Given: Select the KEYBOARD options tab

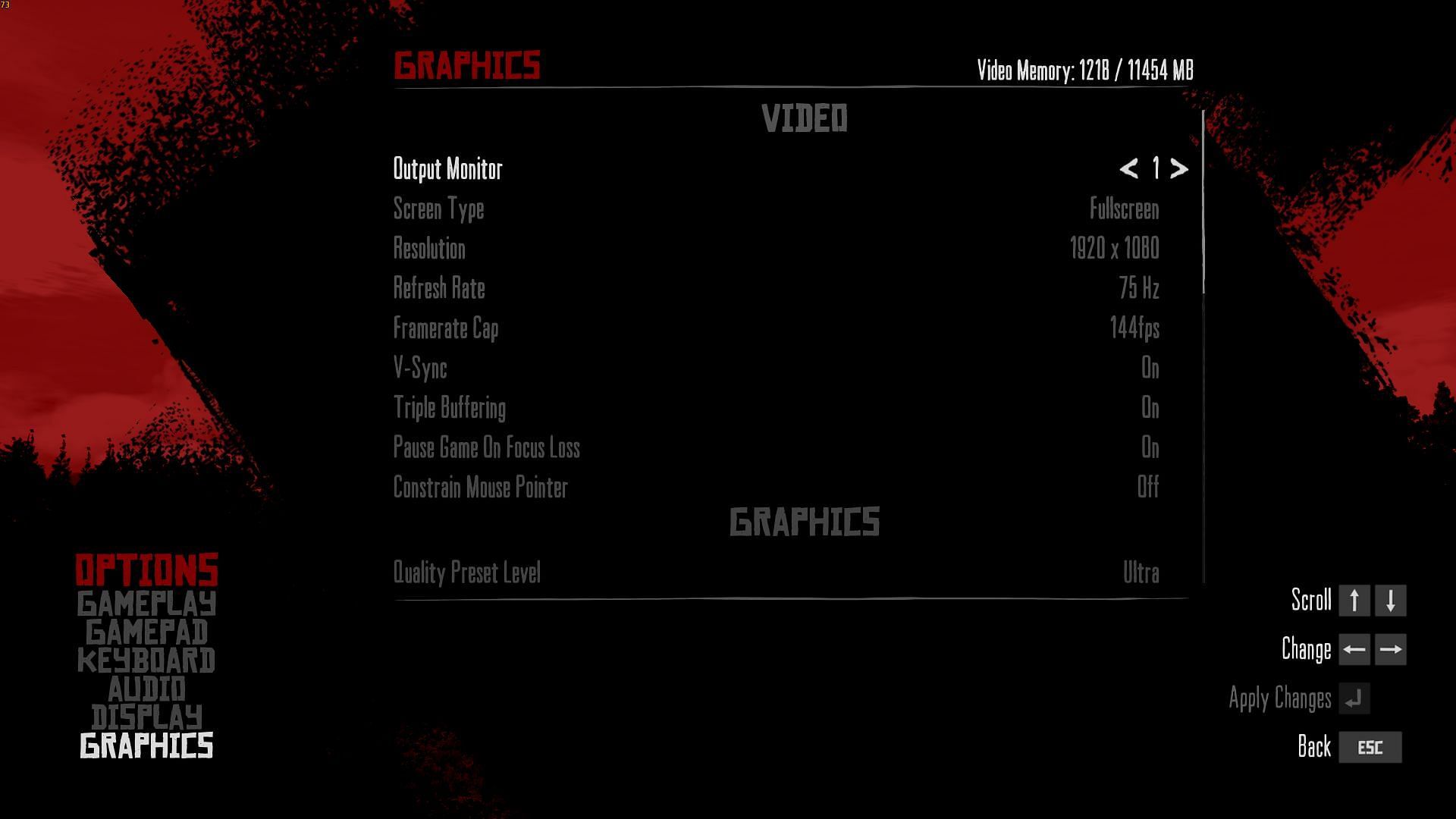Looking at the screenshot, I should click(145, 660).
